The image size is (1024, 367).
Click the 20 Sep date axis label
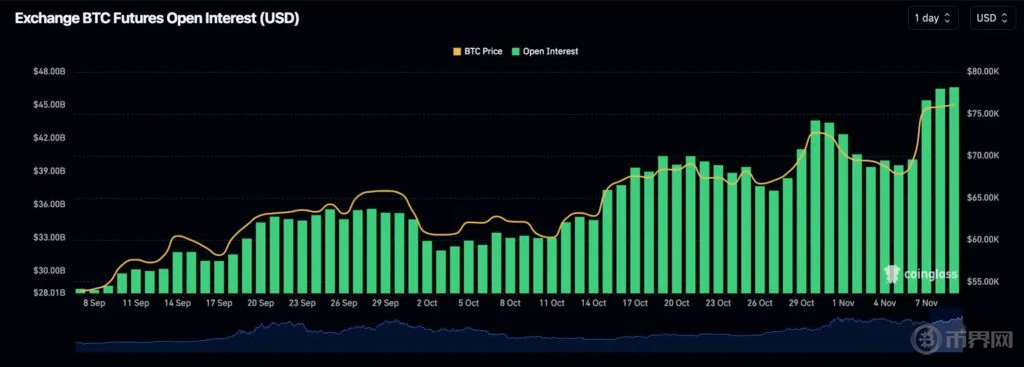coord(261,303)
